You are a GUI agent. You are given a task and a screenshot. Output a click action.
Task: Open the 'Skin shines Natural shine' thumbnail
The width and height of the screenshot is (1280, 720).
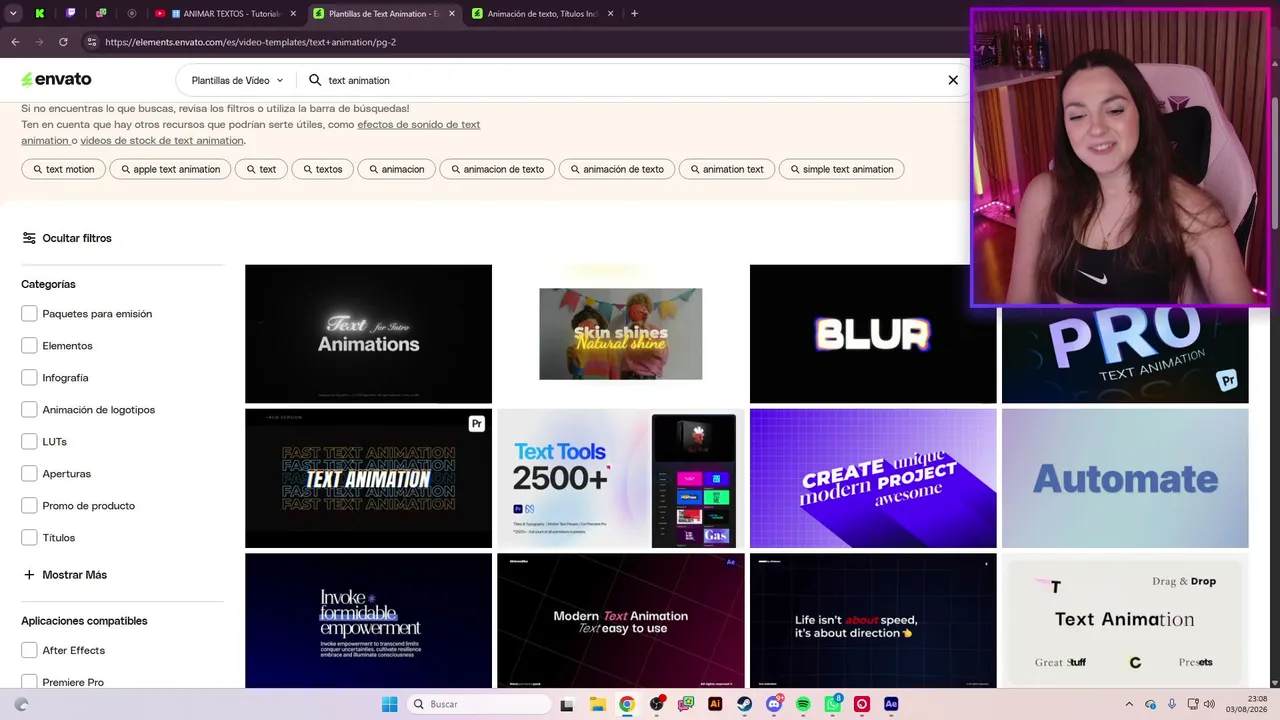pyautogui.click(x=621, y=334)
